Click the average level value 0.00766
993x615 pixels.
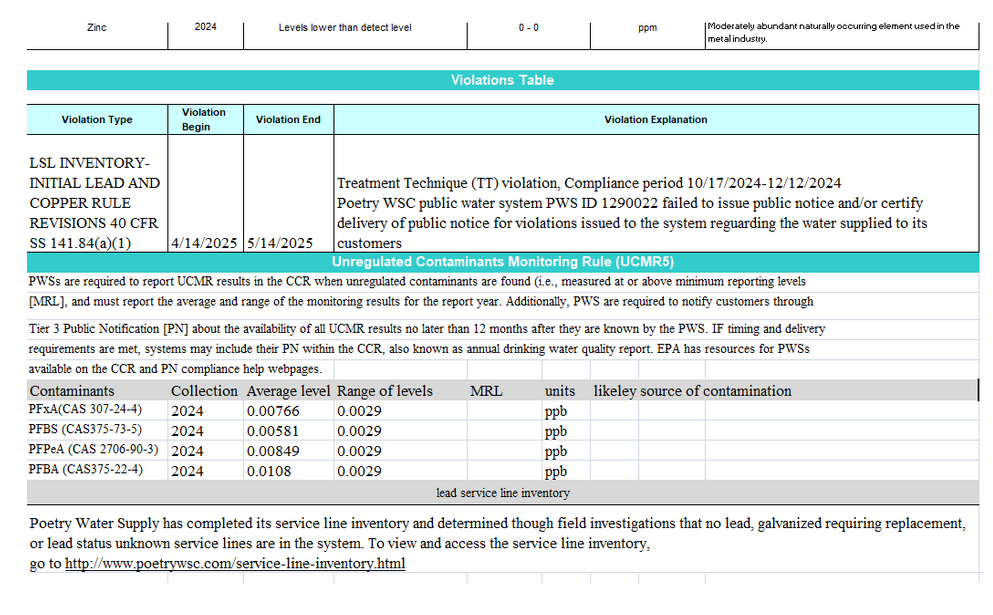click(273, 411)
